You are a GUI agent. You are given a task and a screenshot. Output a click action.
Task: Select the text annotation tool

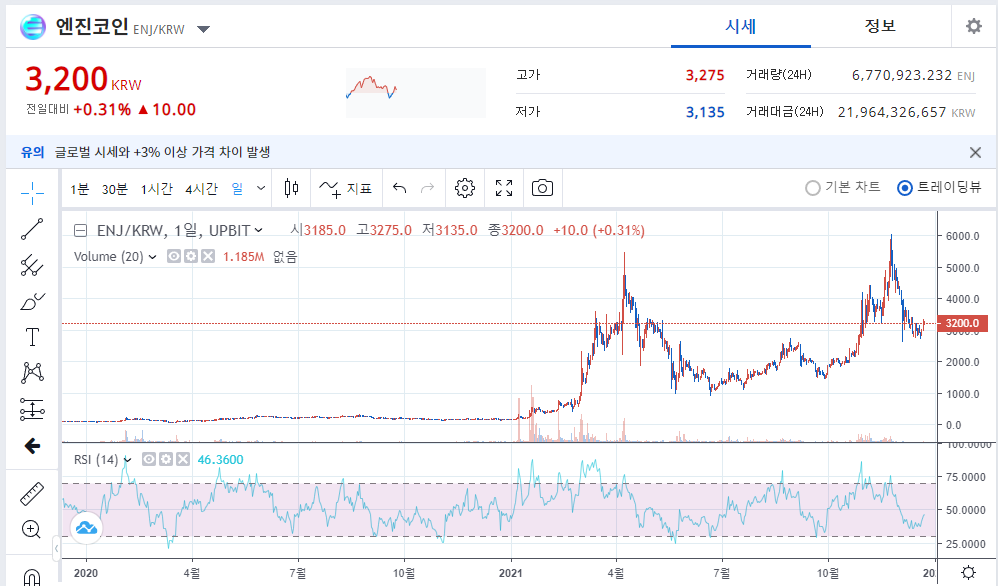tap(32, 337)
